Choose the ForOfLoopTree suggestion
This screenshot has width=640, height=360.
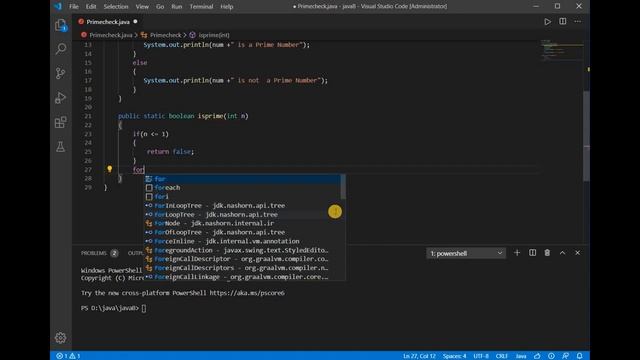point(242,232)
